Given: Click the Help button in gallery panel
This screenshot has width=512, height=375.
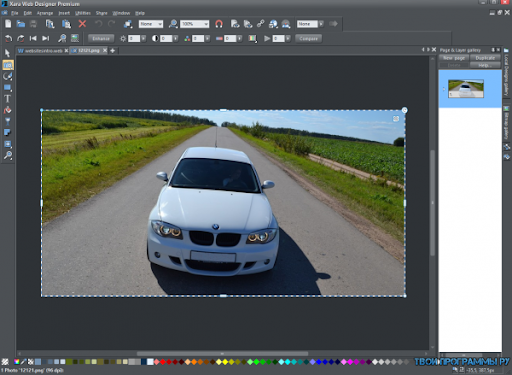Looking at the screenshot, I should point(485,65).
